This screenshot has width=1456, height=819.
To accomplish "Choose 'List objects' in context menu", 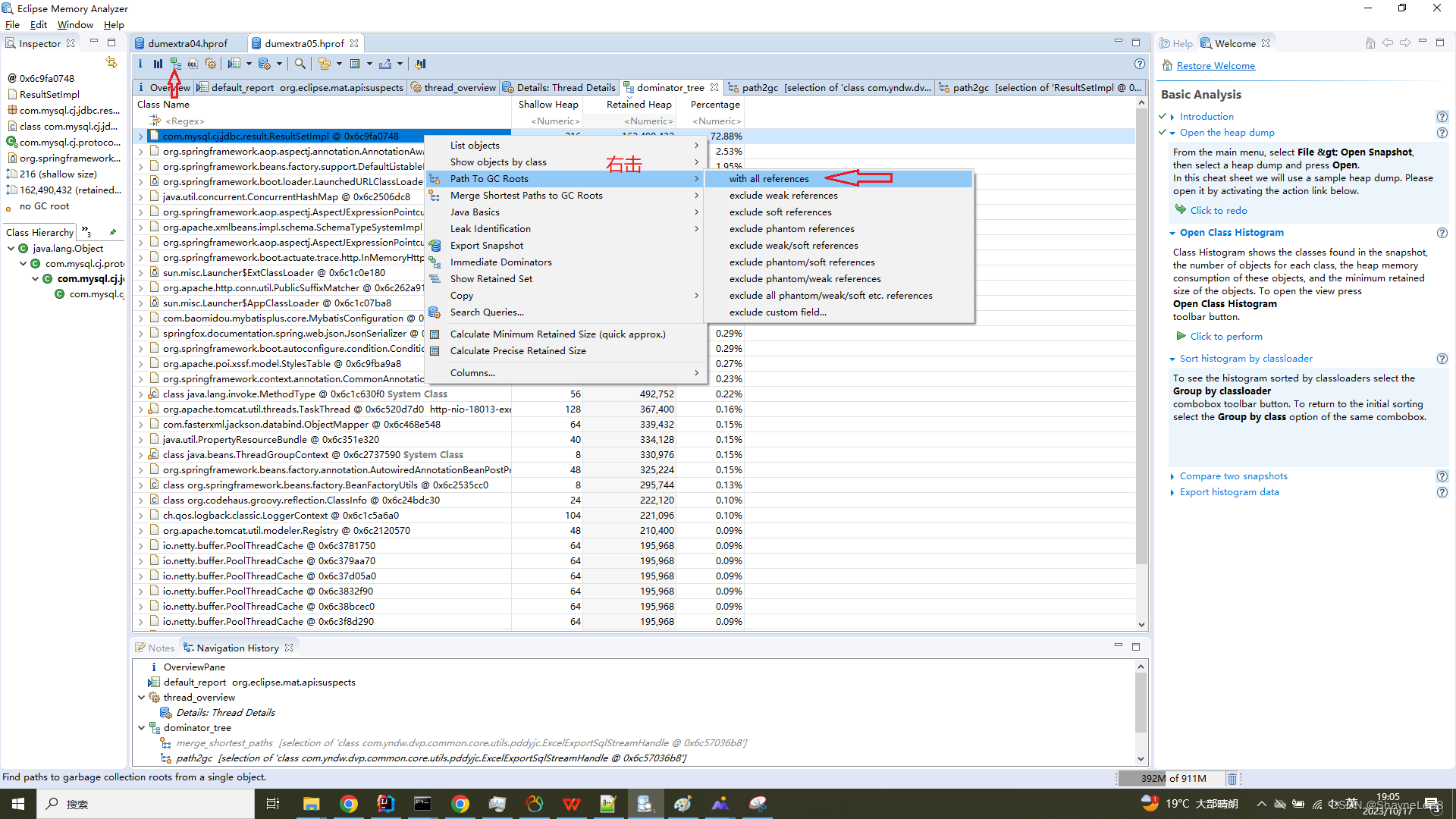I will point(475,146).
